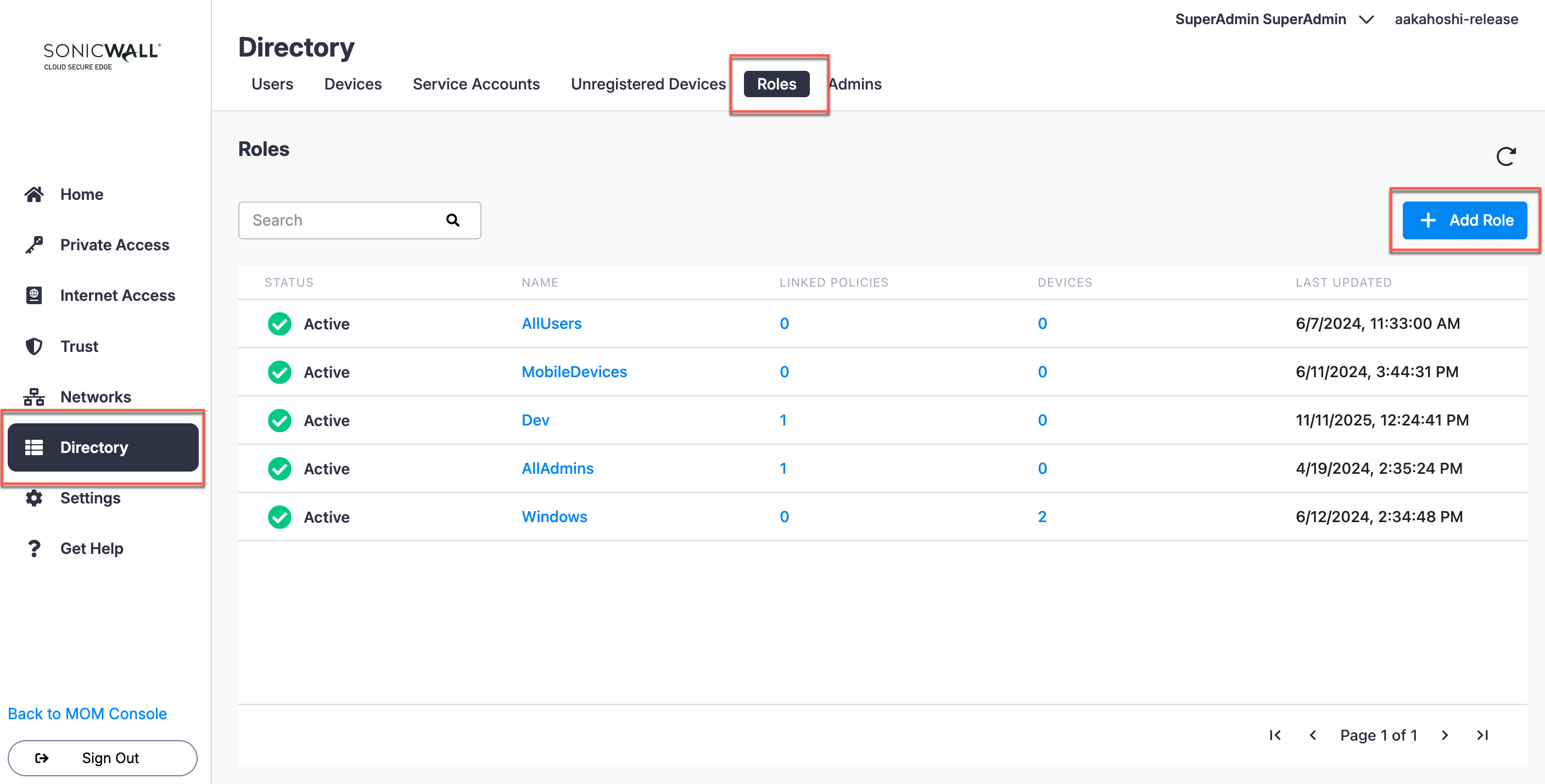
Task: Click Back to MOM Console link
Action: (x=87, y=713)
